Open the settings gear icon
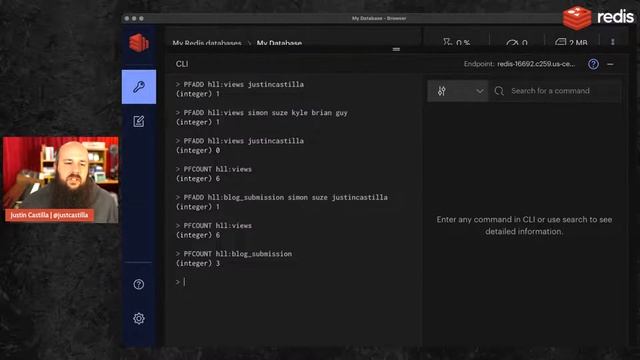The image size is (640, 360). coord(139,318)
